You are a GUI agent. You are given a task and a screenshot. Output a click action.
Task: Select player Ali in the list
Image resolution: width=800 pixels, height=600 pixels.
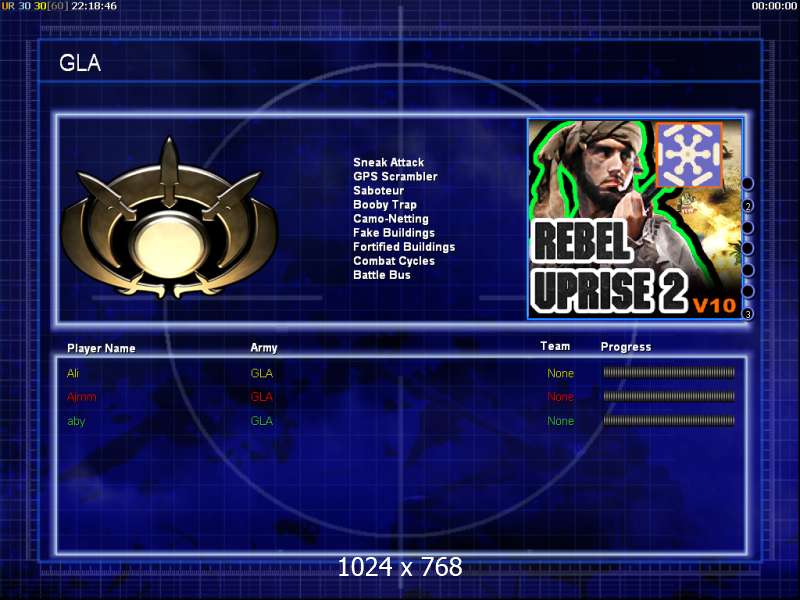pyautogui.click(x=73, y=373)
